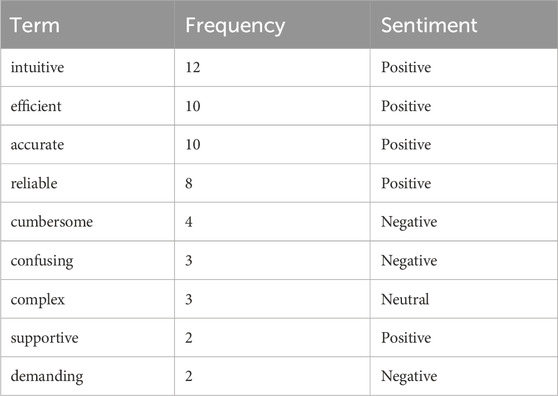Image resolution: width=558 pixels, height=396 pixels.
Task: Select the term intuitive
Action: point(37,67)
